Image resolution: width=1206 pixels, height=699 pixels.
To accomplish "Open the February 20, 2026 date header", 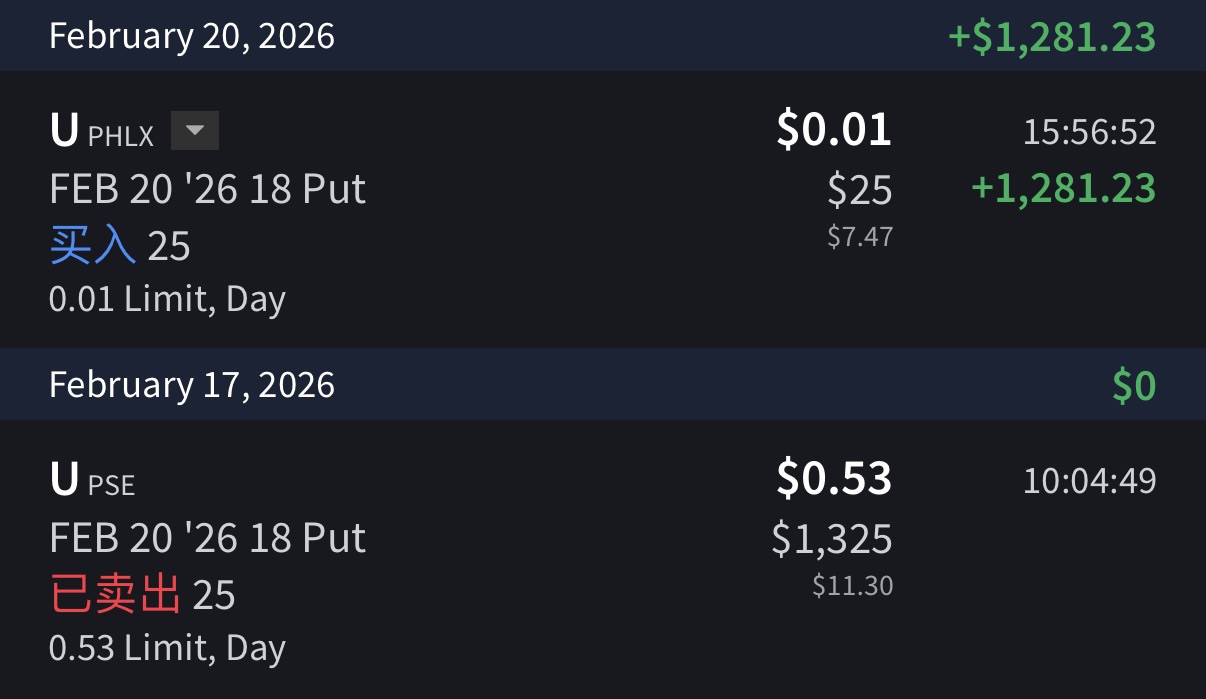I will (192, 36).
